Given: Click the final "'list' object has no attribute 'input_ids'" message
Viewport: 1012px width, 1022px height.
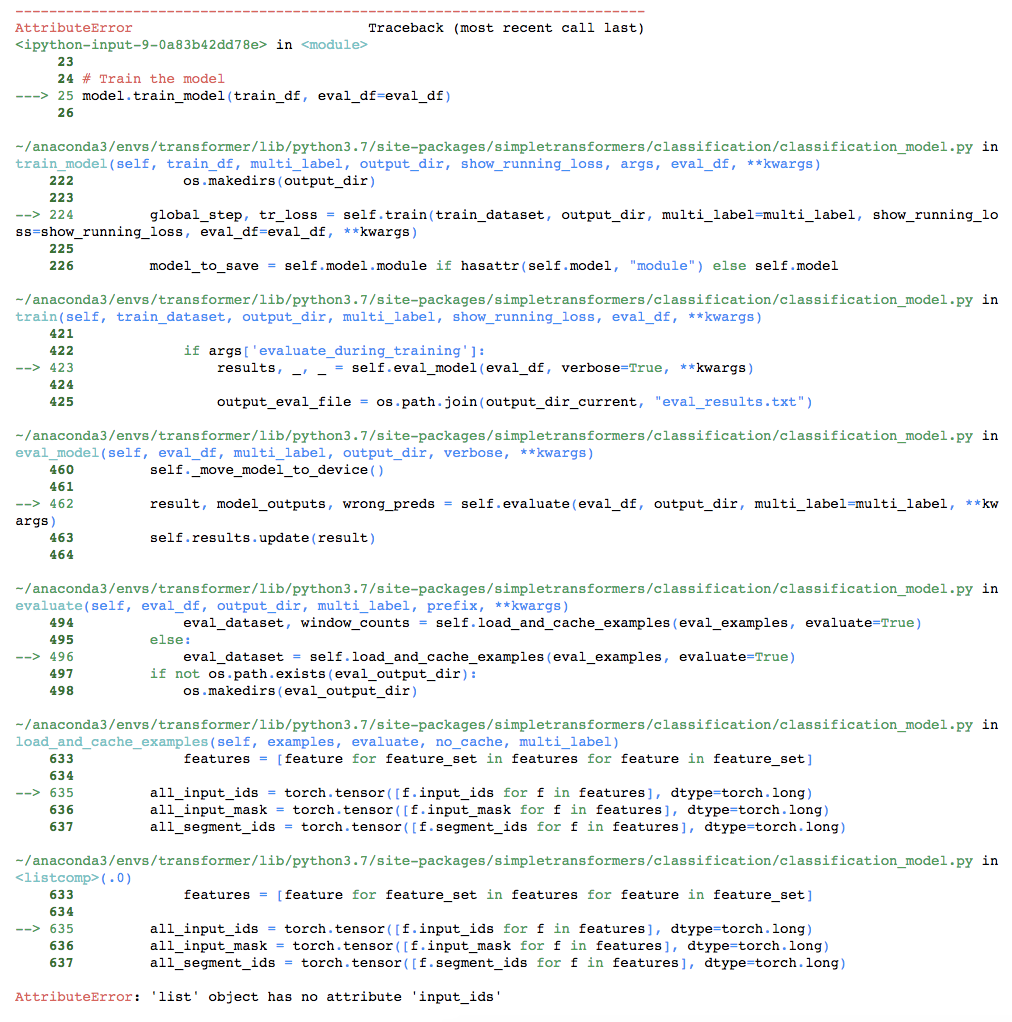Looking at the screenshot, I should 326,997.
